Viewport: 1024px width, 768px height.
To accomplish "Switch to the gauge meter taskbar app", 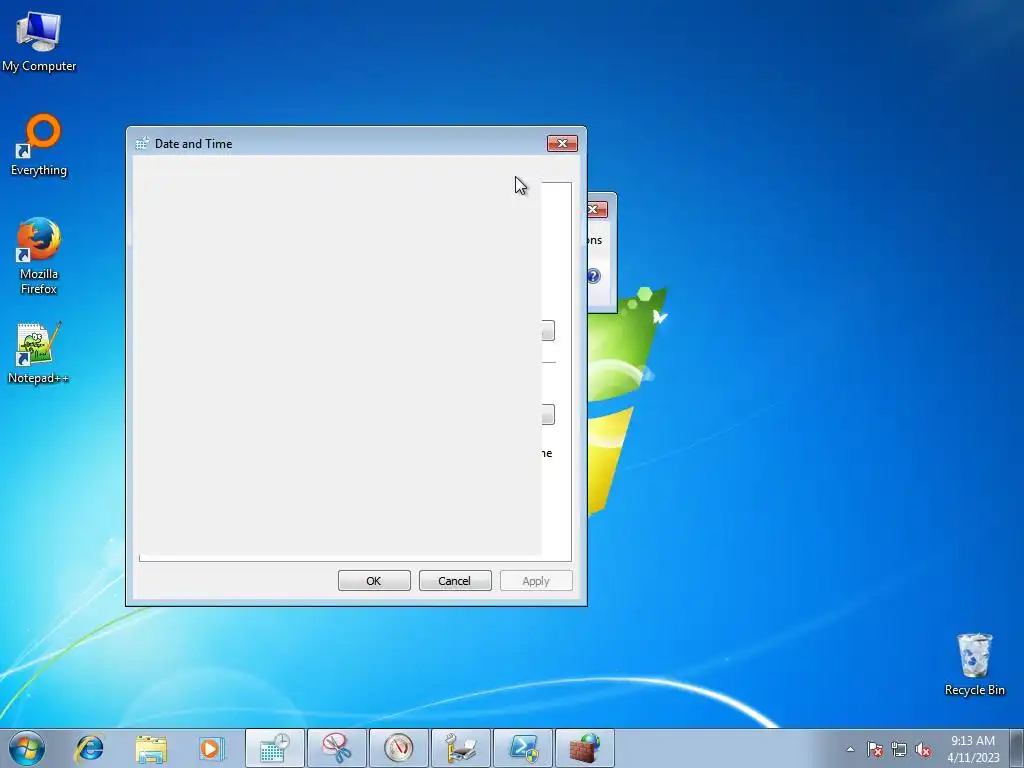I will 398,748.
